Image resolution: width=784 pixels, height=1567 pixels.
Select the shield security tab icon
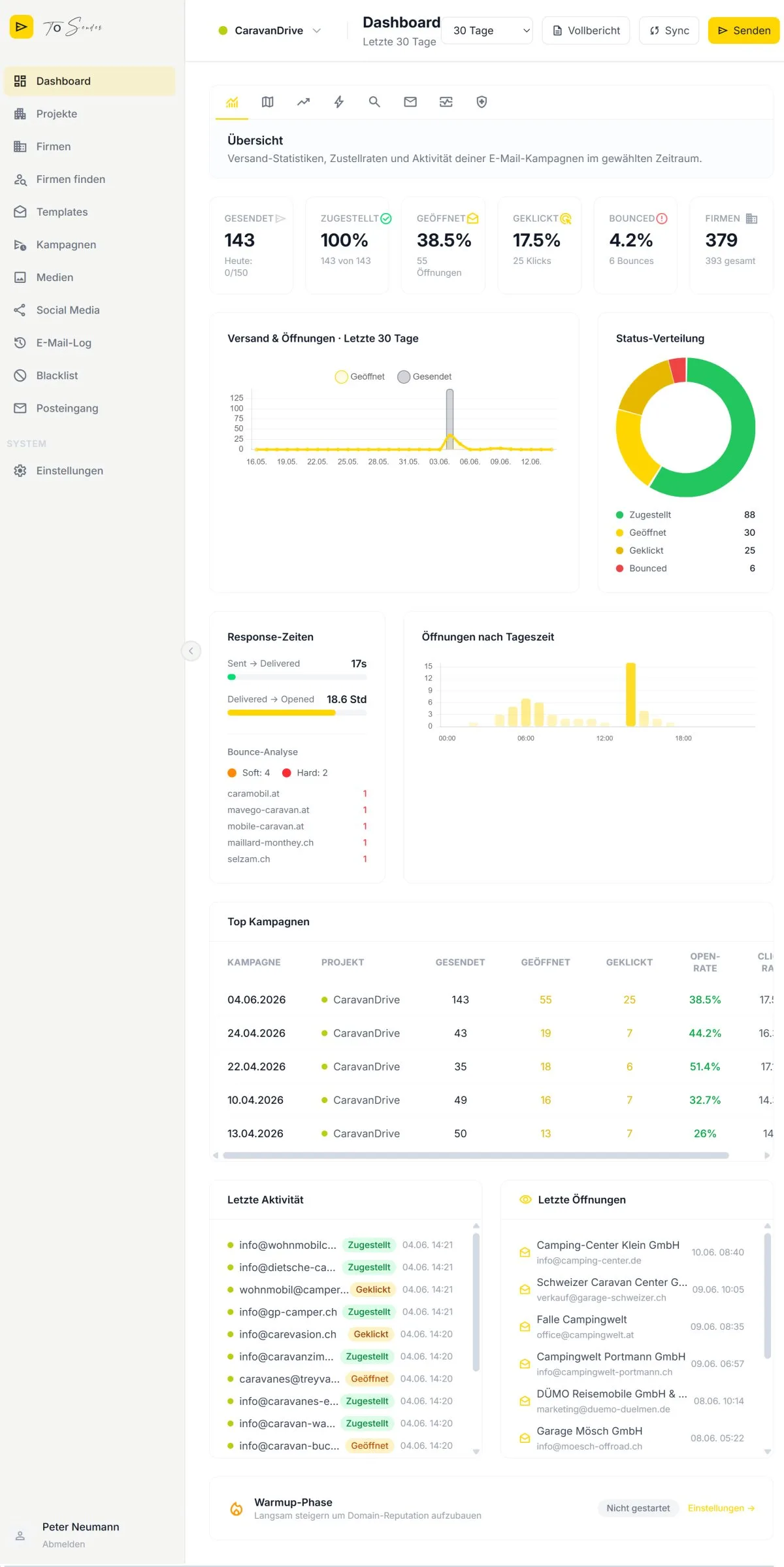(482, 102)
